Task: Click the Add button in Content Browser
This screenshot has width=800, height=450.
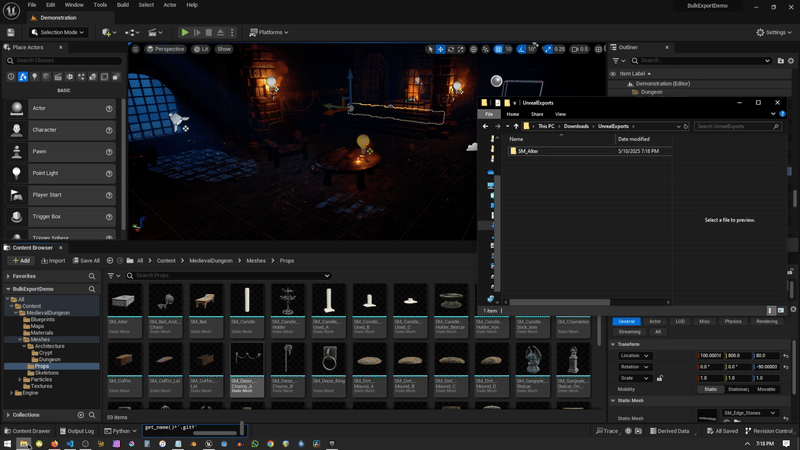Action: (x=21, y=260)
